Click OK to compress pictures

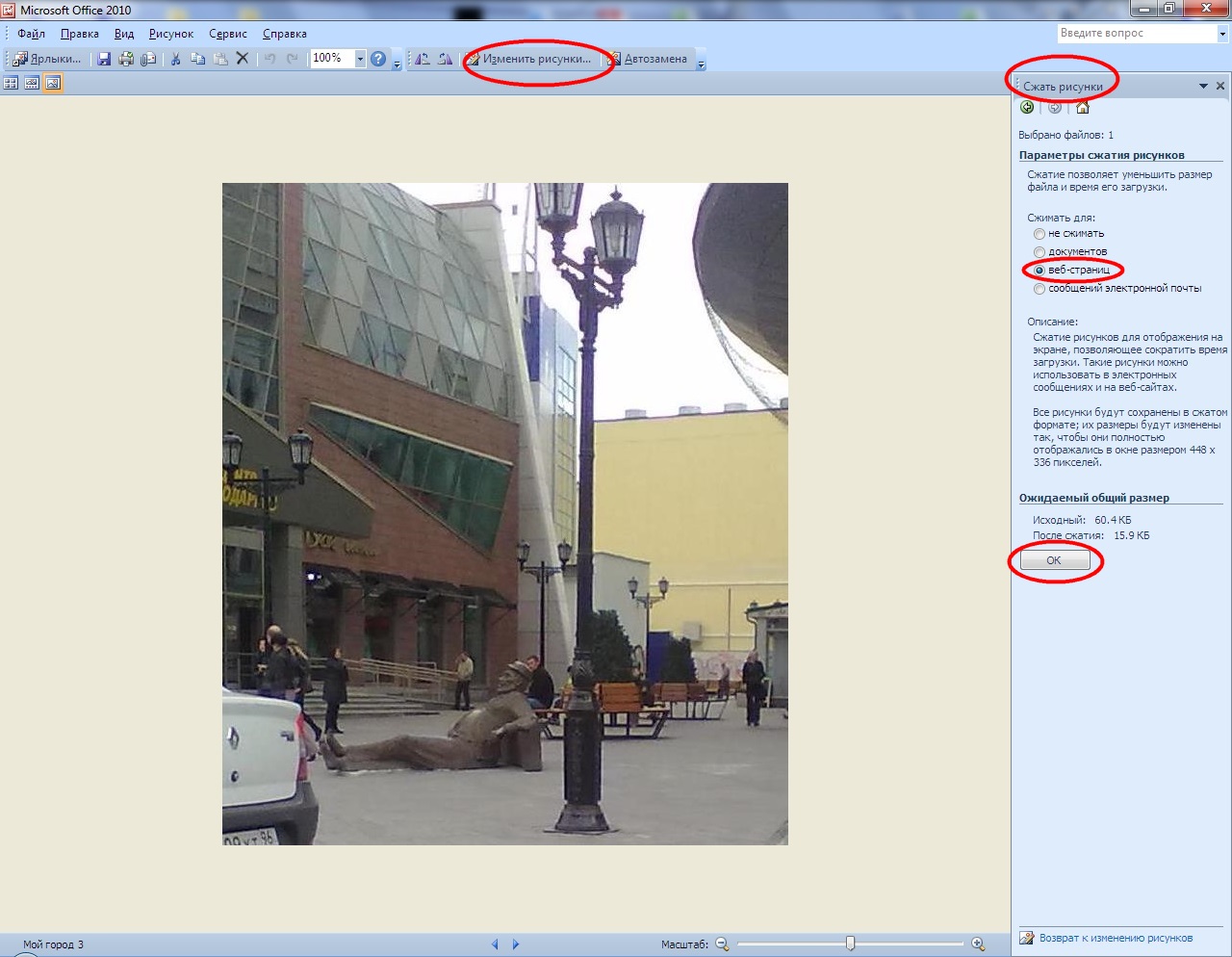coord(1054,560)
